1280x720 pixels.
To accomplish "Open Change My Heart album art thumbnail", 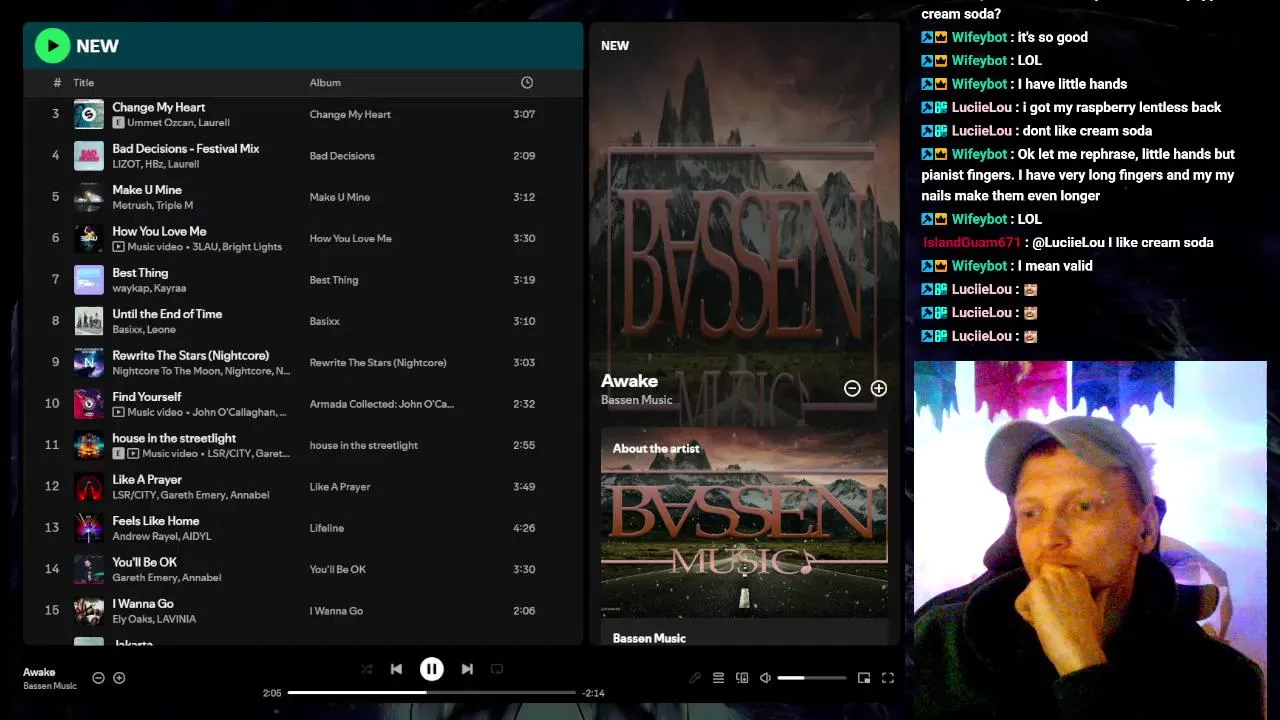I will point(89,114).
